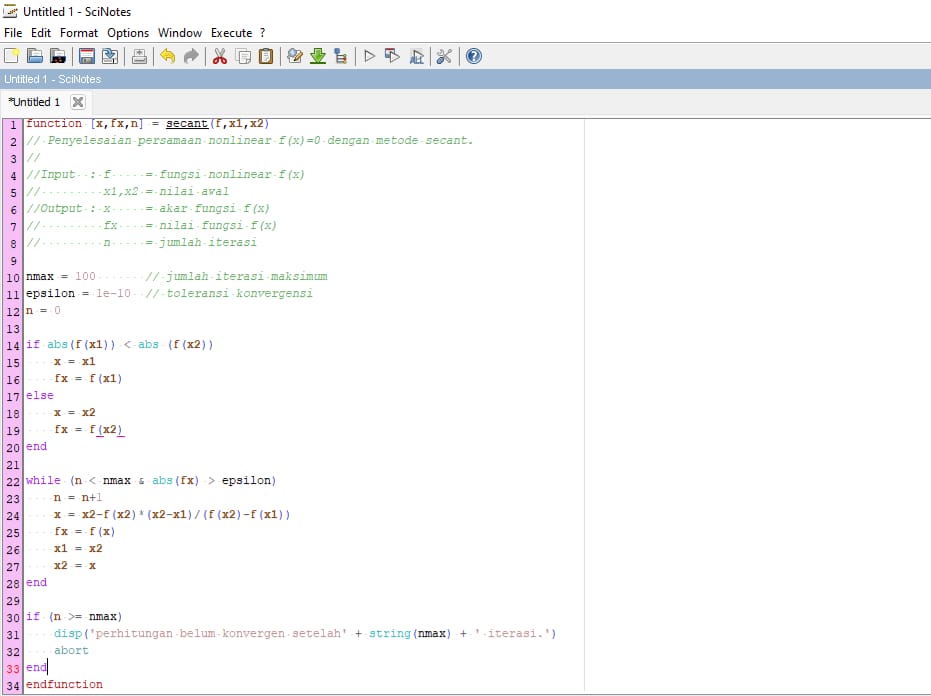Click the 'x2 = x' line
Viewport: 931px width, 696px height.
[75, 565]
